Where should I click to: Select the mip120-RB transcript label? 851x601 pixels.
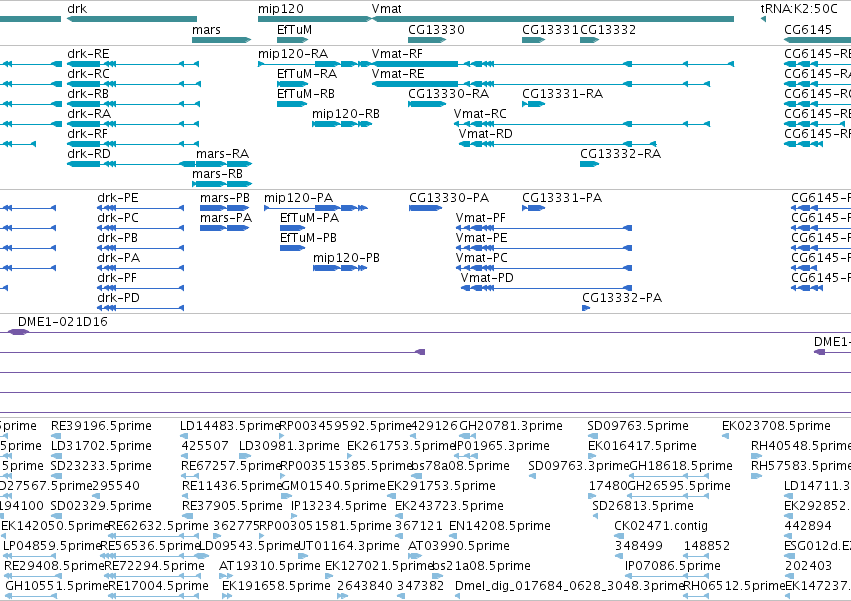tap(346, 114)
